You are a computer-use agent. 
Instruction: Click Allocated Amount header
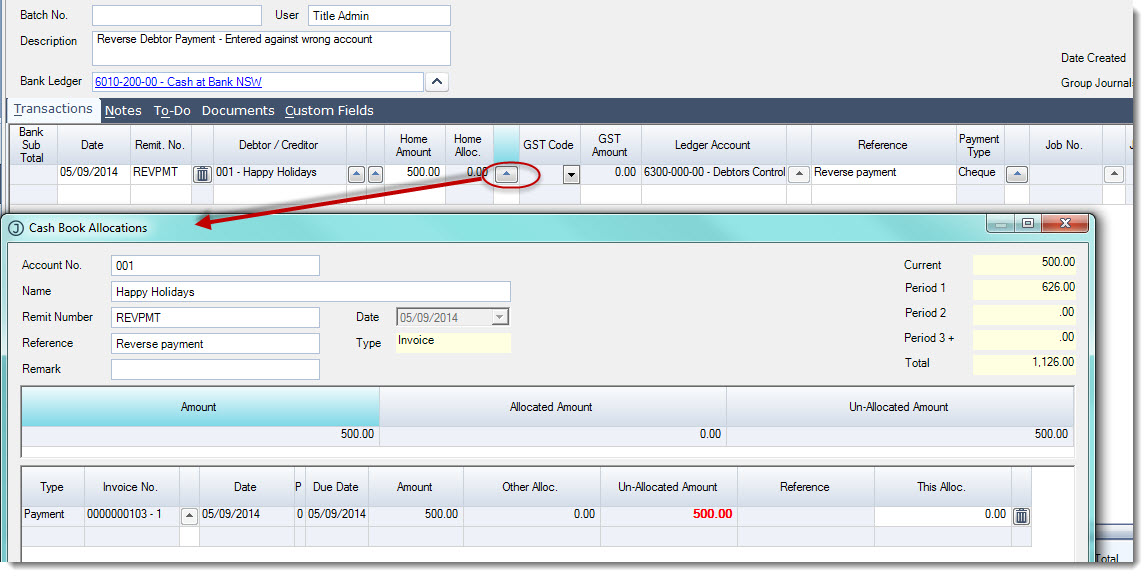[552, 407]
